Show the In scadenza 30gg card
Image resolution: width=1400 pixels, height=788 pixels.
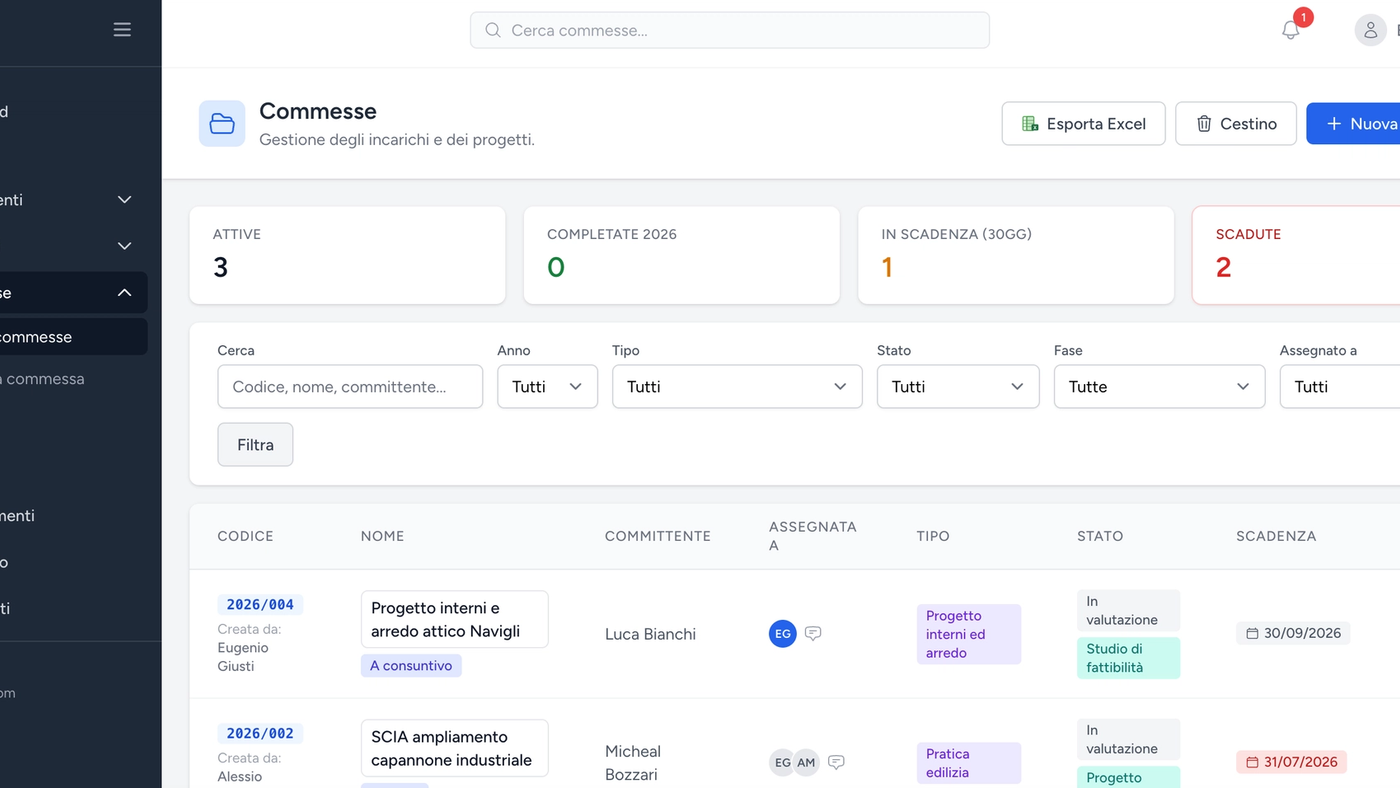(1016, 255)
